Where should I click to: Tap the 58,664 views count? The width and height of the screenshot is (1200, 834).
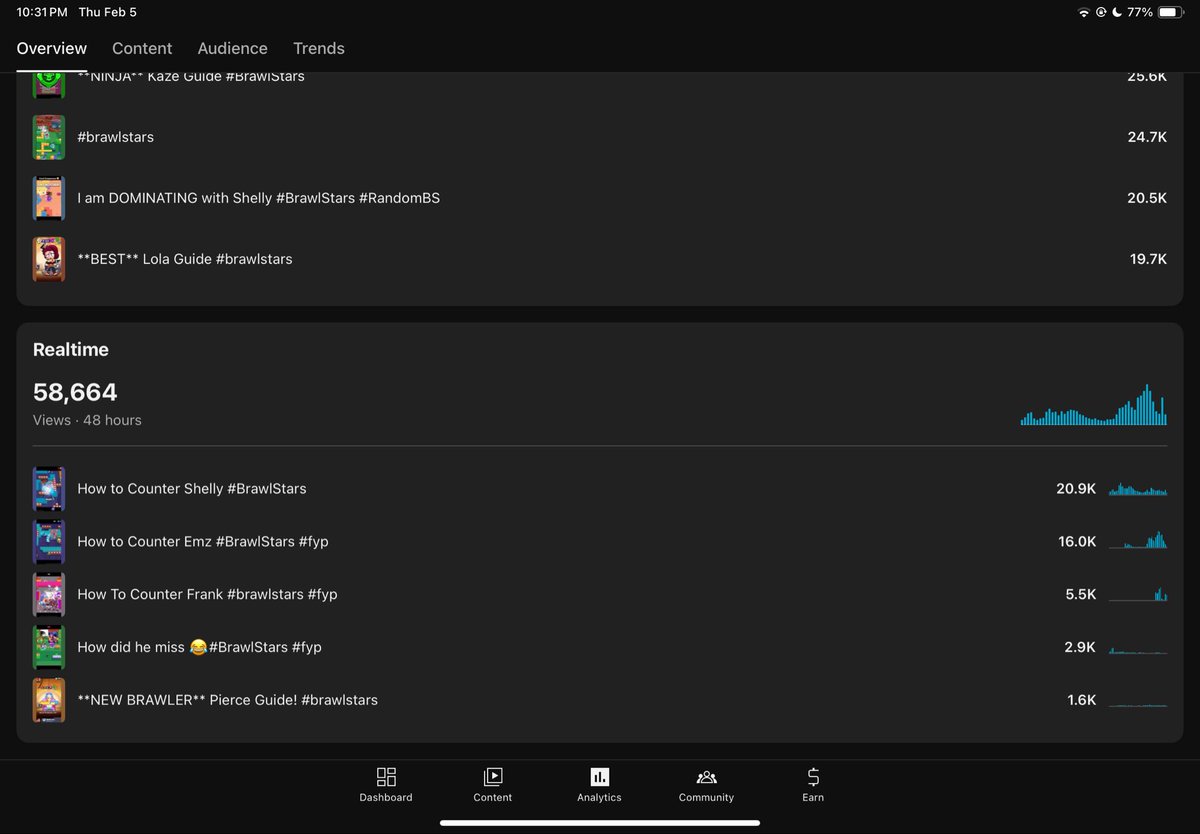(x=75, y=392)
